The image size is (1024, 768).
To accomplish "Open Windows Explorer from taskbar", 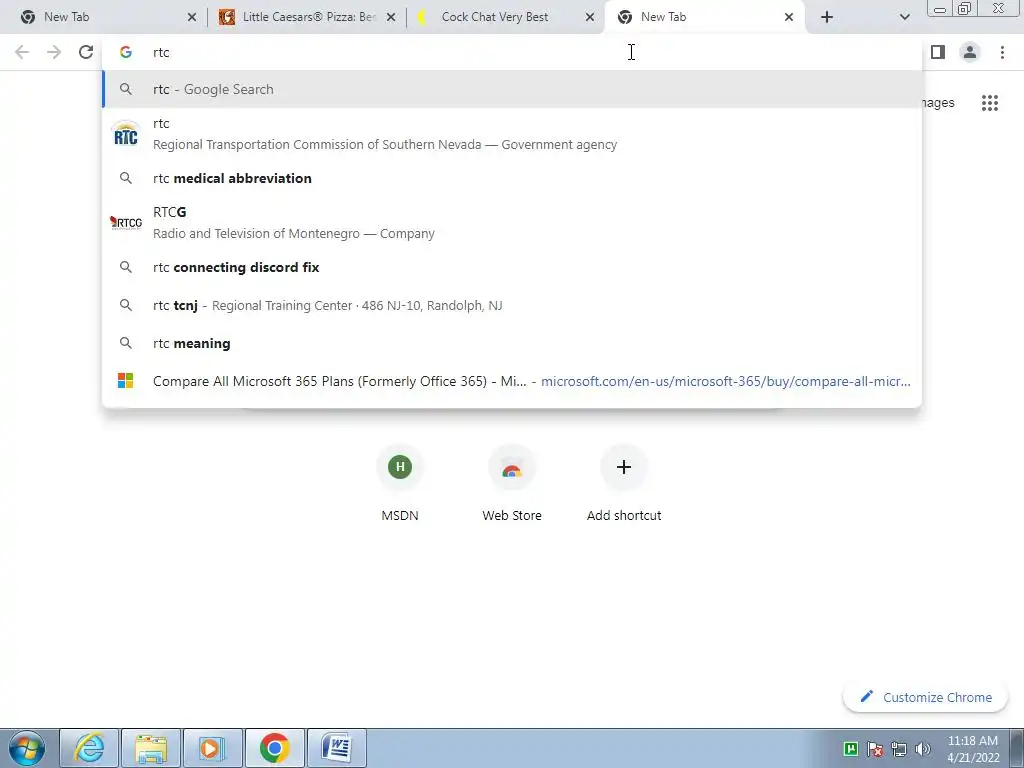I will pyautogui.click(x=151, y=748).
